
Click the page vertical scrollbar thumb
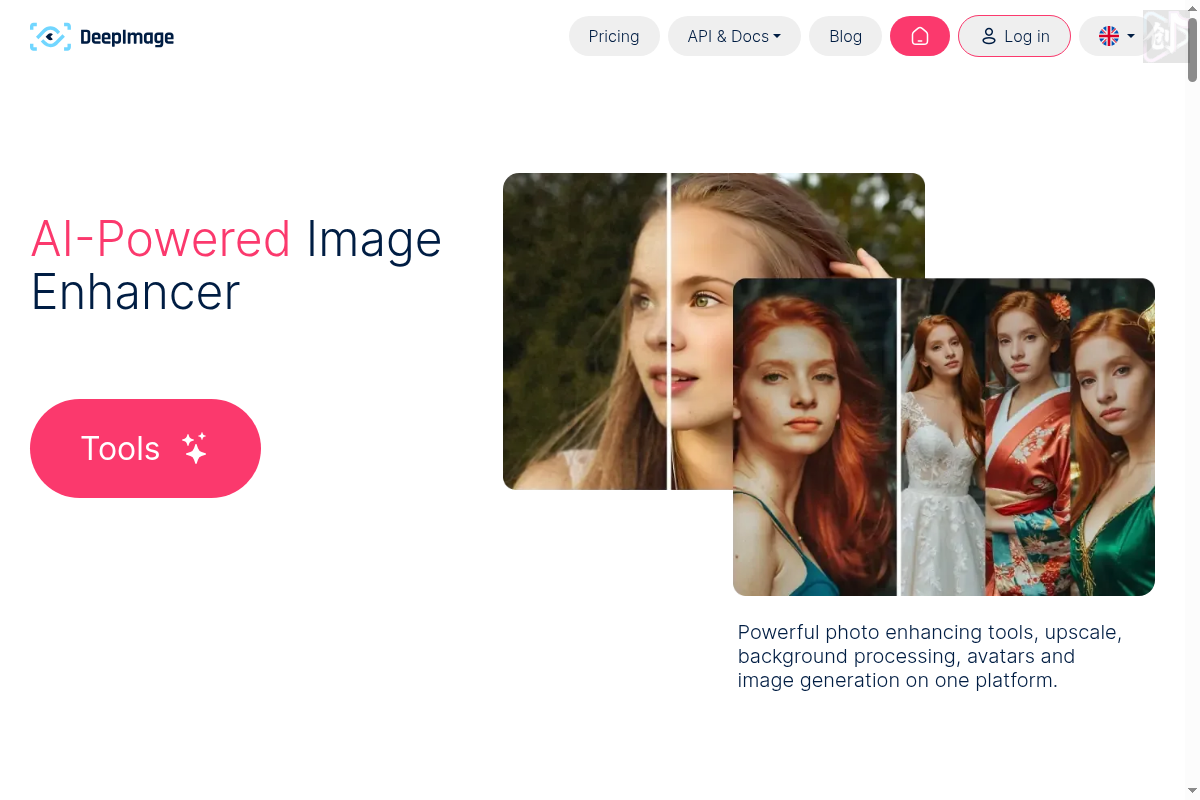click(1192, 45)
